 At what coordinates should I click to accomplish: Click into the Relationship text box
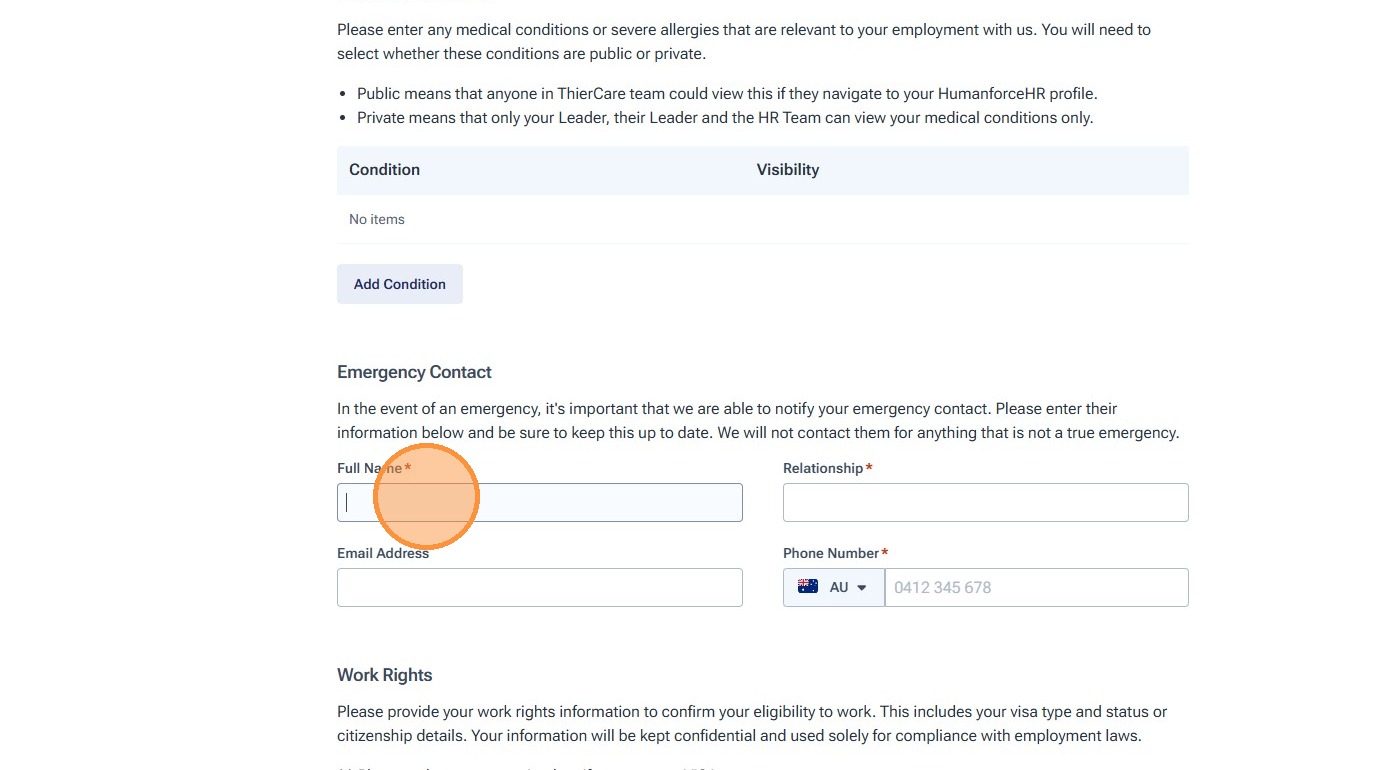(x=985, y=503)
